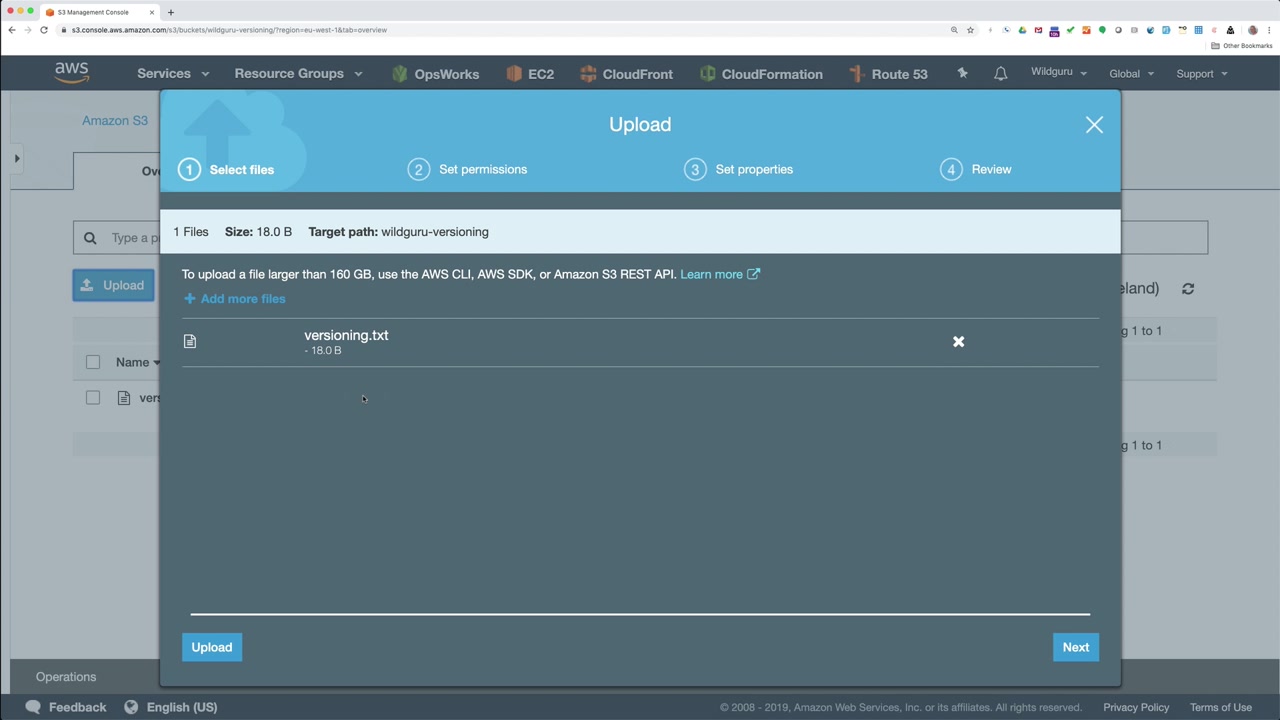Screen dimensions: 1280x720
Task: Open a new browser tab
Action: click(x=171, y=12)
